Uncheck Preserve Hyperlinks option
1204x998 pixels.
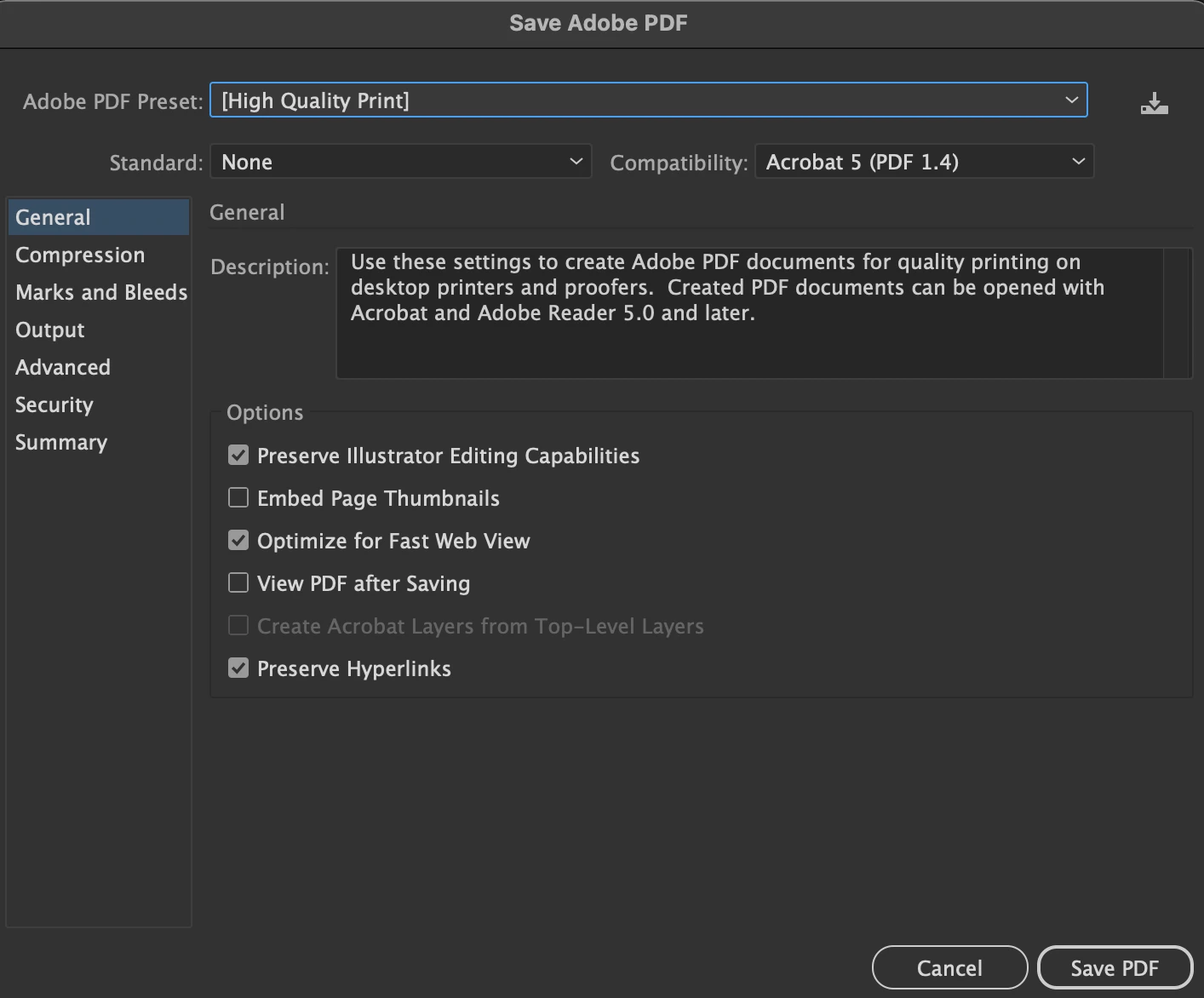click(x=238, y=668)
